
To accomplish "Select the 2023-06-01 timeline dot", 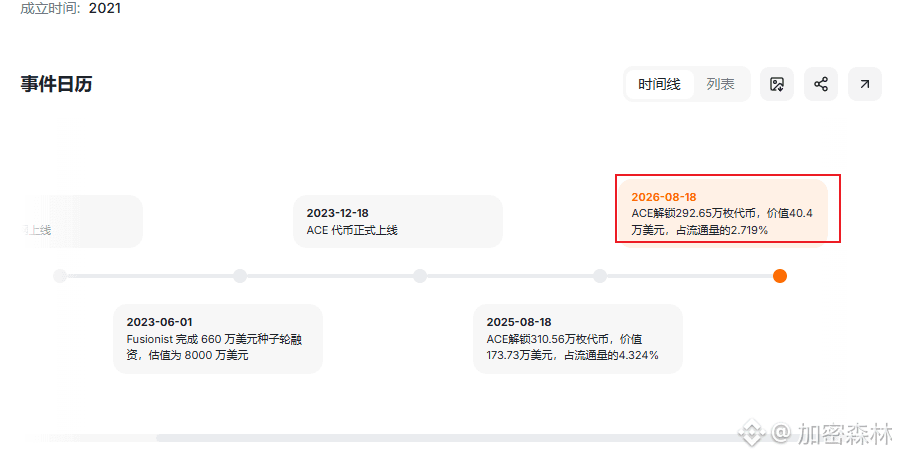I will tap(240, 276).
